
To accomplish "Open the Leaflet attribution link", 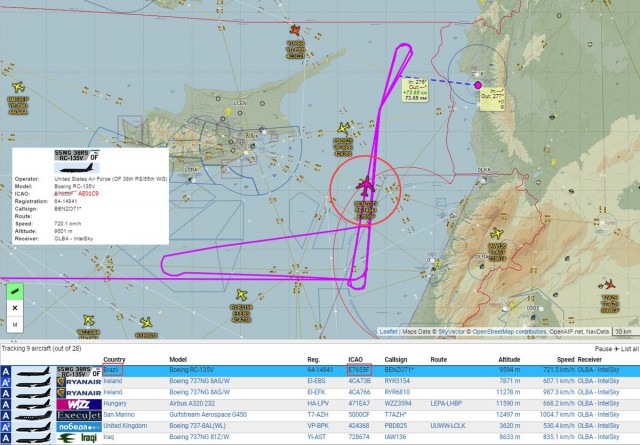I will pos(388,332).
